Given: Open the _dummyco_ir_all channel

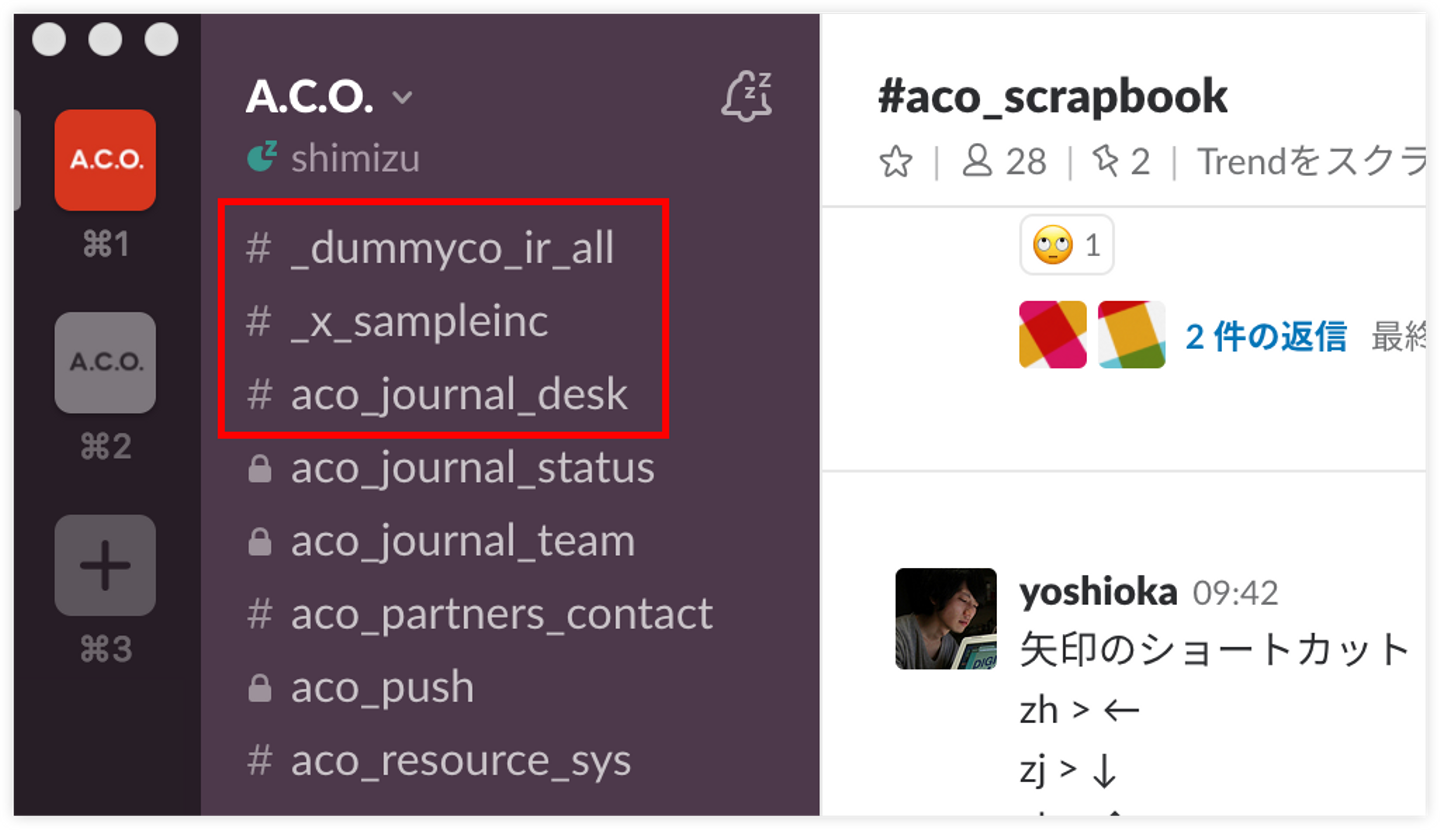Looking at the screenshot, I should click(x=452, y=249).
